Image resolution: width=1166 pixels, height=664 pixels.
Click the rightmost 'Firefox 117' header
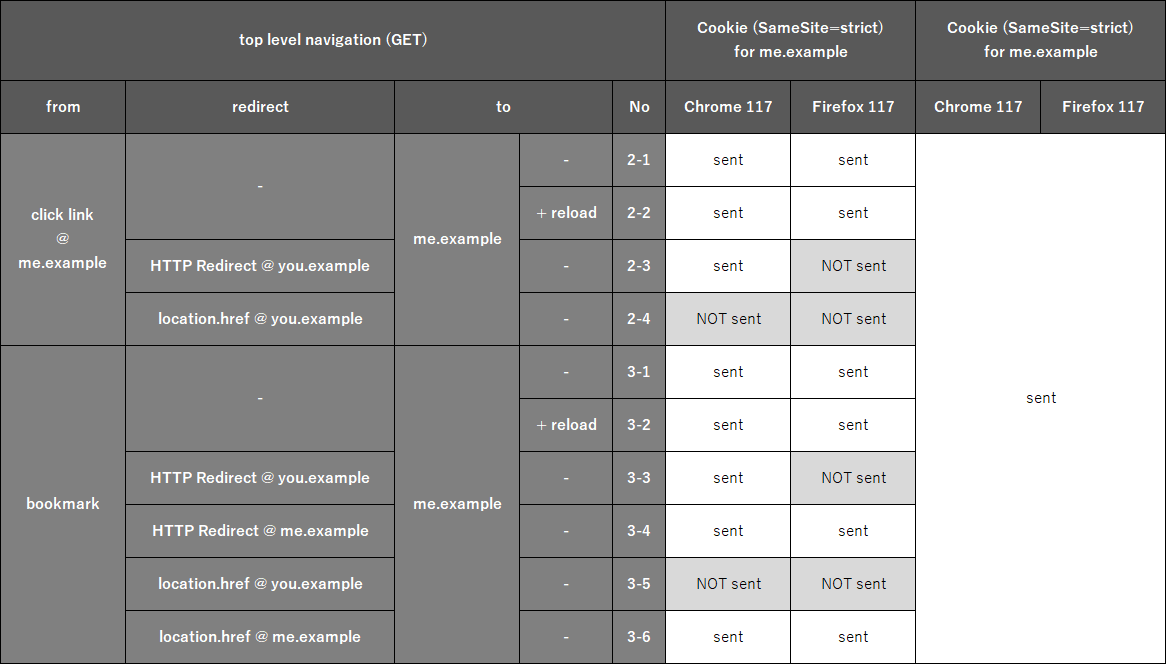(x=1103, y=107)
